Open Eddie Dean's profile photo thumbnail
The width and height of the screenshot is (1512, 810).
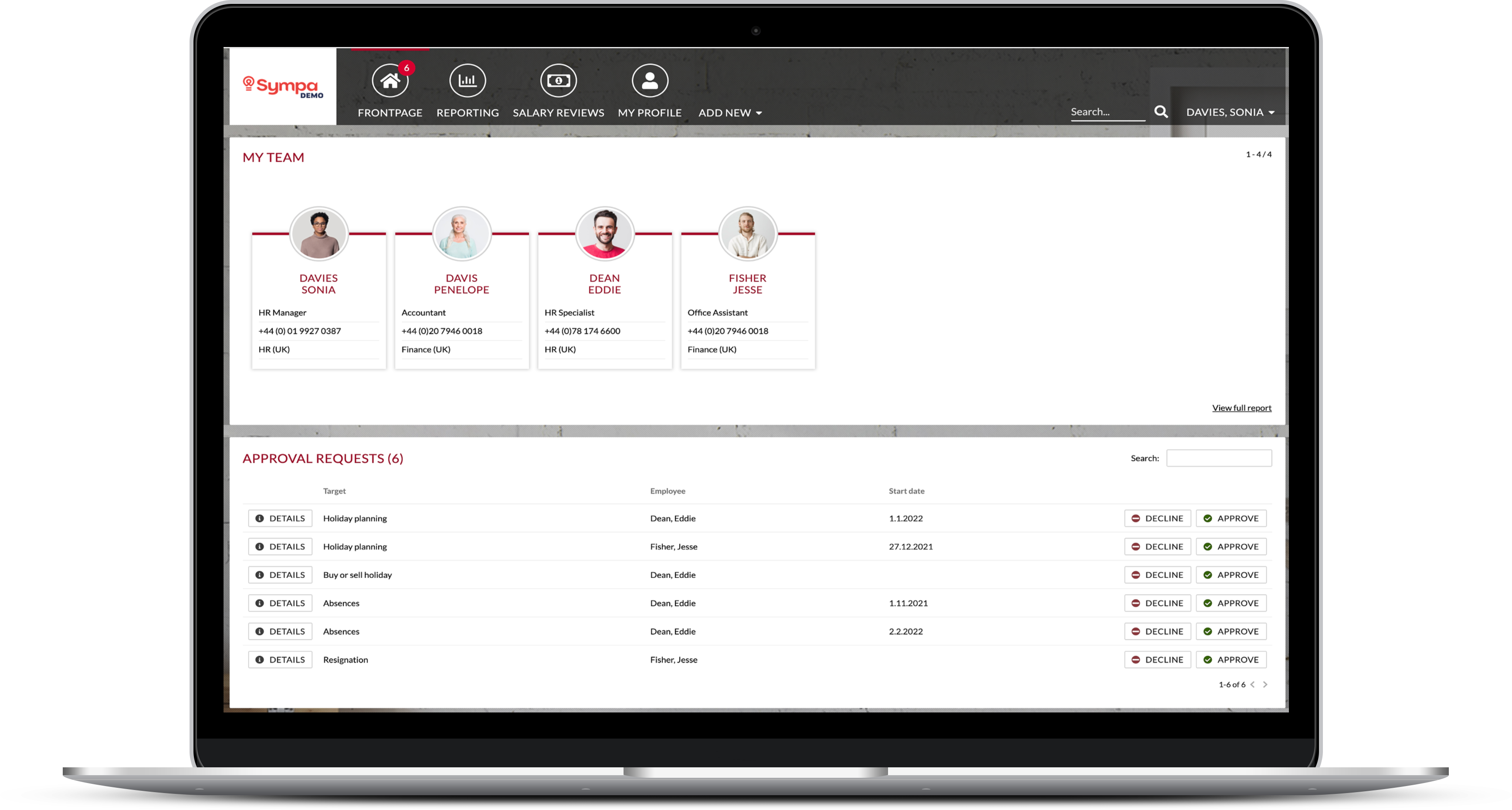pyautogui.click(x=604, y=233)
